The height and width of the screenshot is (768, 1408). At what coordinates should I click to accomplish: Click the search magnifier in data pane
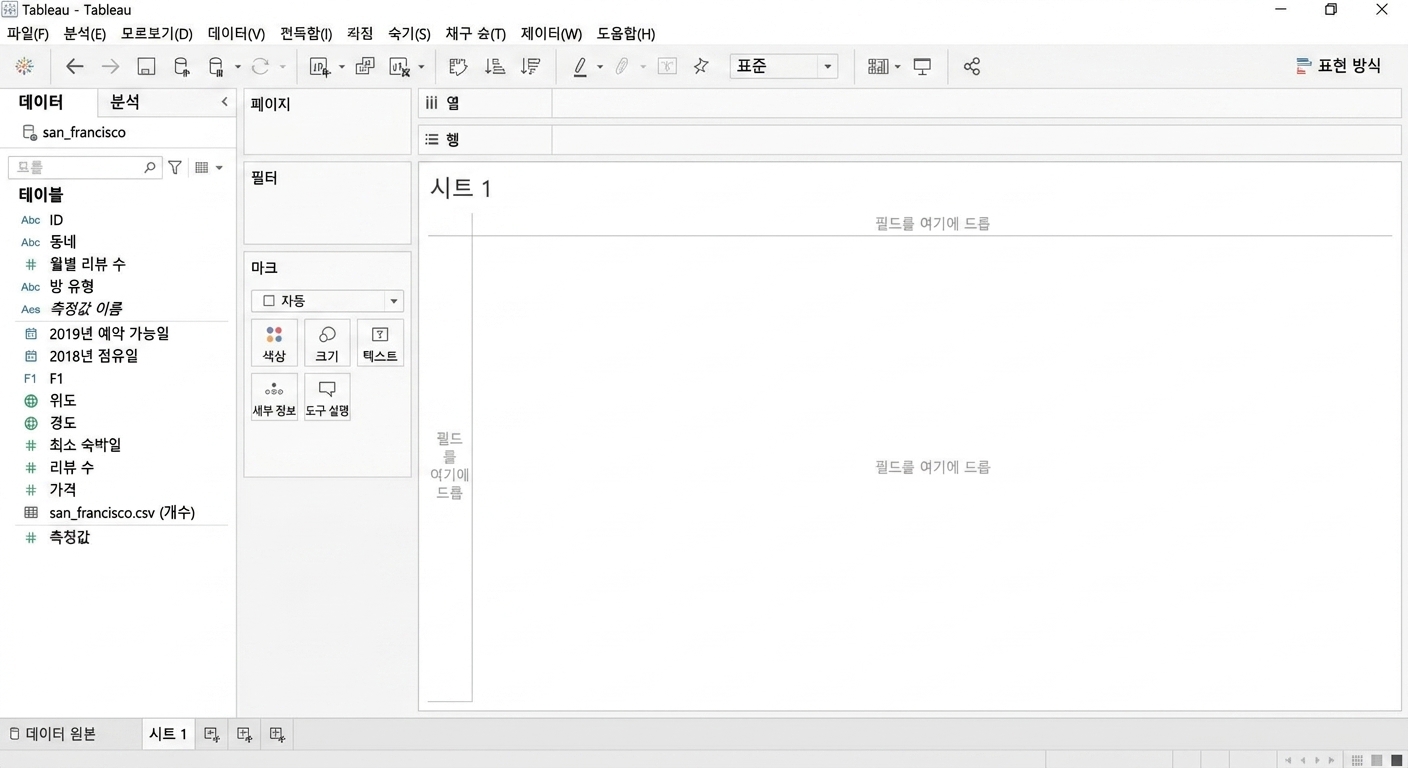coord(150,168)
